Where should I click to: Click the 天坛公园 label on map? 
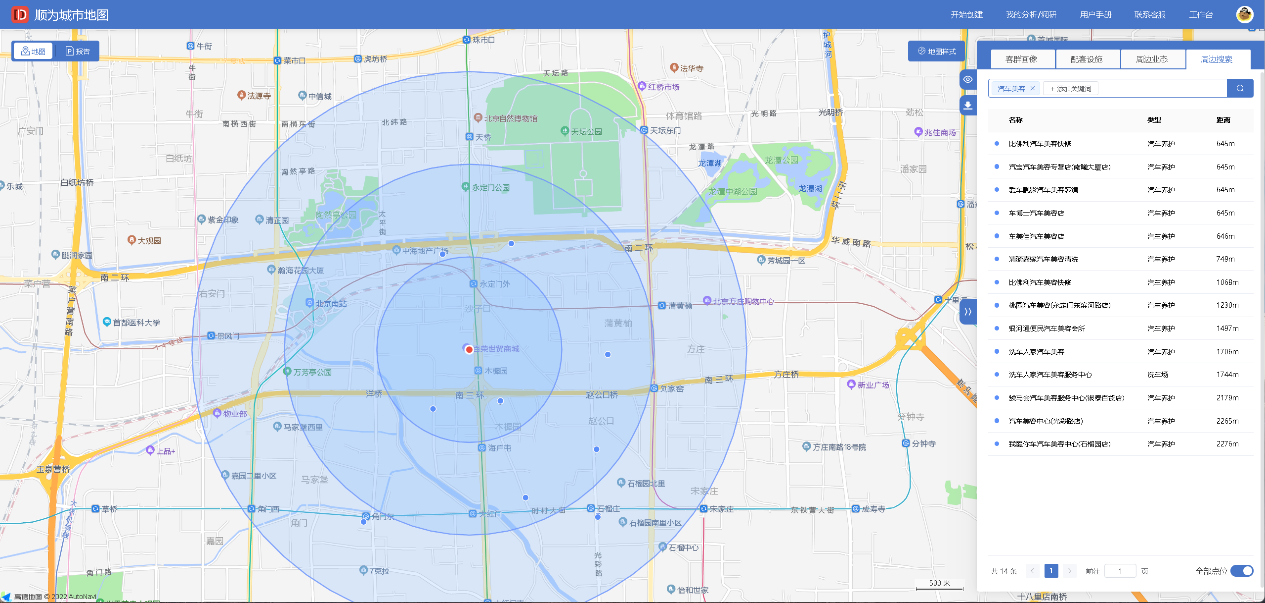point(588,131)
